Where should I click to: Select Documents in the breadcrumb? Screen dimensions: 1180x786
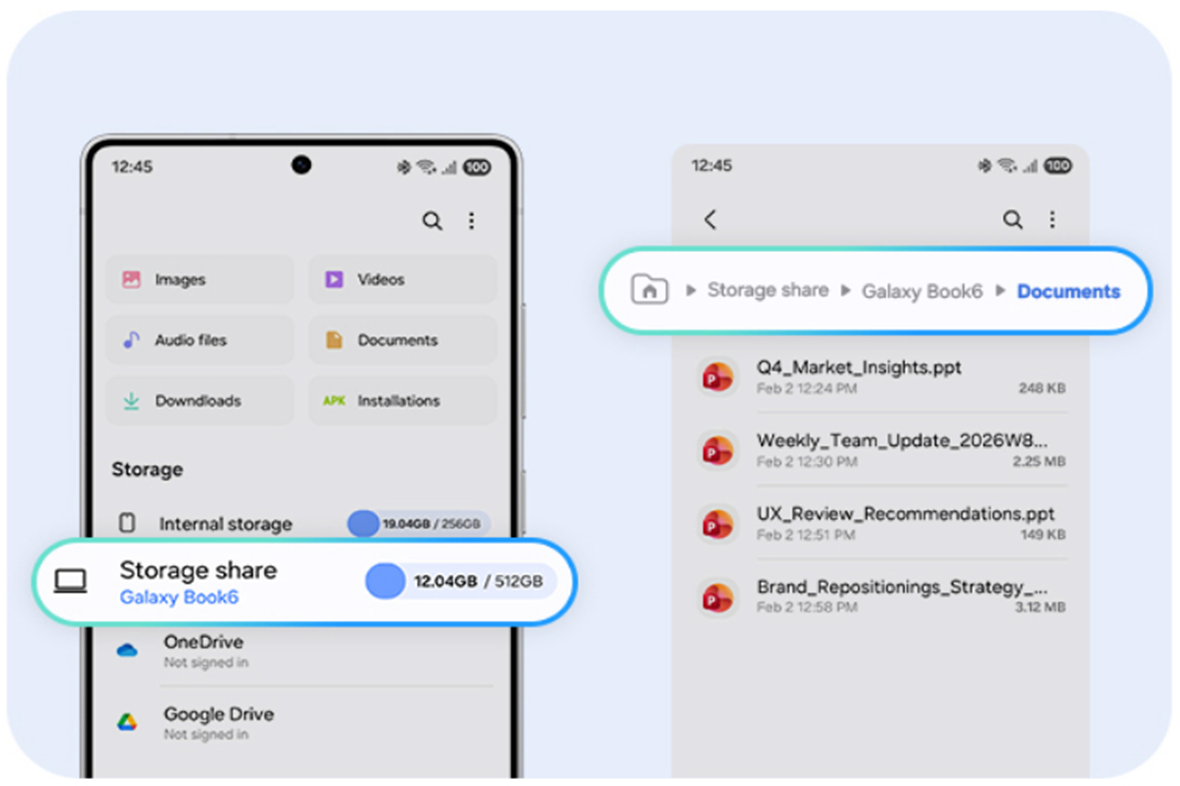click(x=1069, y=291)
